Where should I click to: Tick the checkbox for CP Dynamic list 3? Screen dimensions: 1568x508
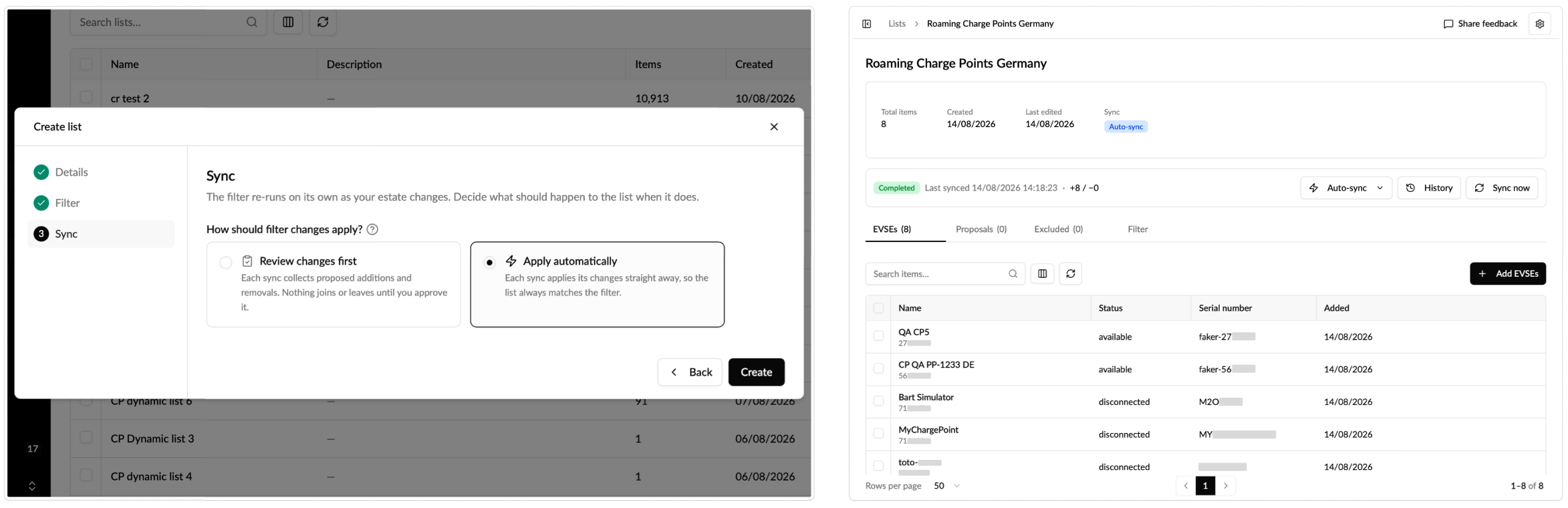(86, 438)
